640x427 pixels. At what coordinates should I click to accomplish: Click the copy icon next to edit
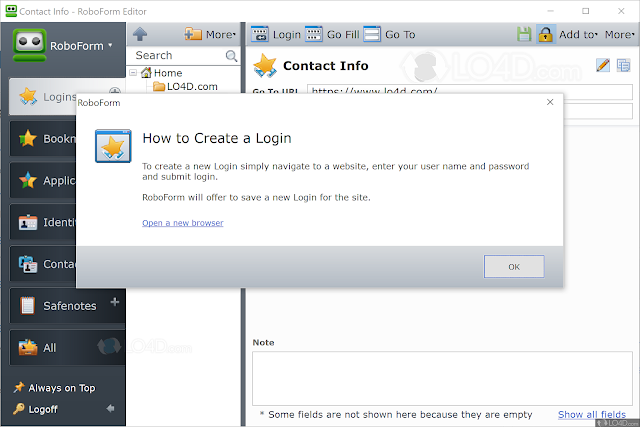tap(623, 65)
